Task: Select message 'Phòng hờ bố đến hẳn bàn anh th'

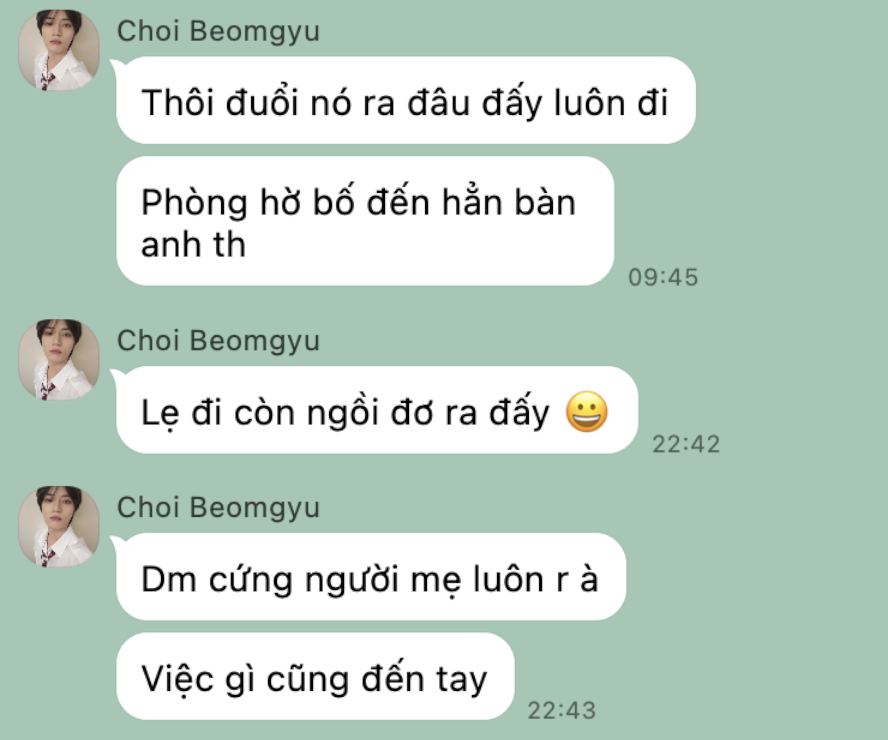Action: coord(365,221)
